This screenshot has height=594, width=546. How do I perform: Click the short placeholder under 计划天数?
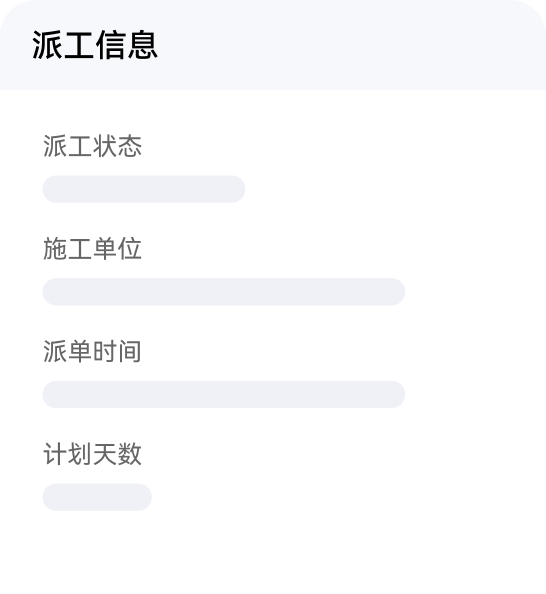(x=97, y=497)
